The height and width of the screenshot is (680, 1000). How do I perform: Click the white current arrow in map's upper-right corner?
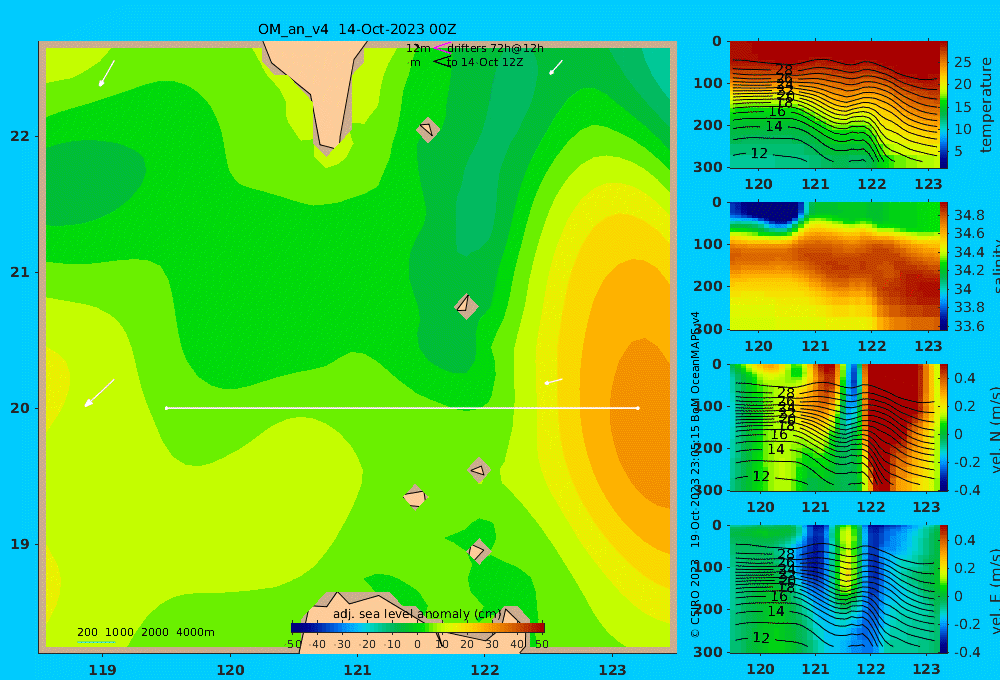pyautogui.click(x=556, y=68)
